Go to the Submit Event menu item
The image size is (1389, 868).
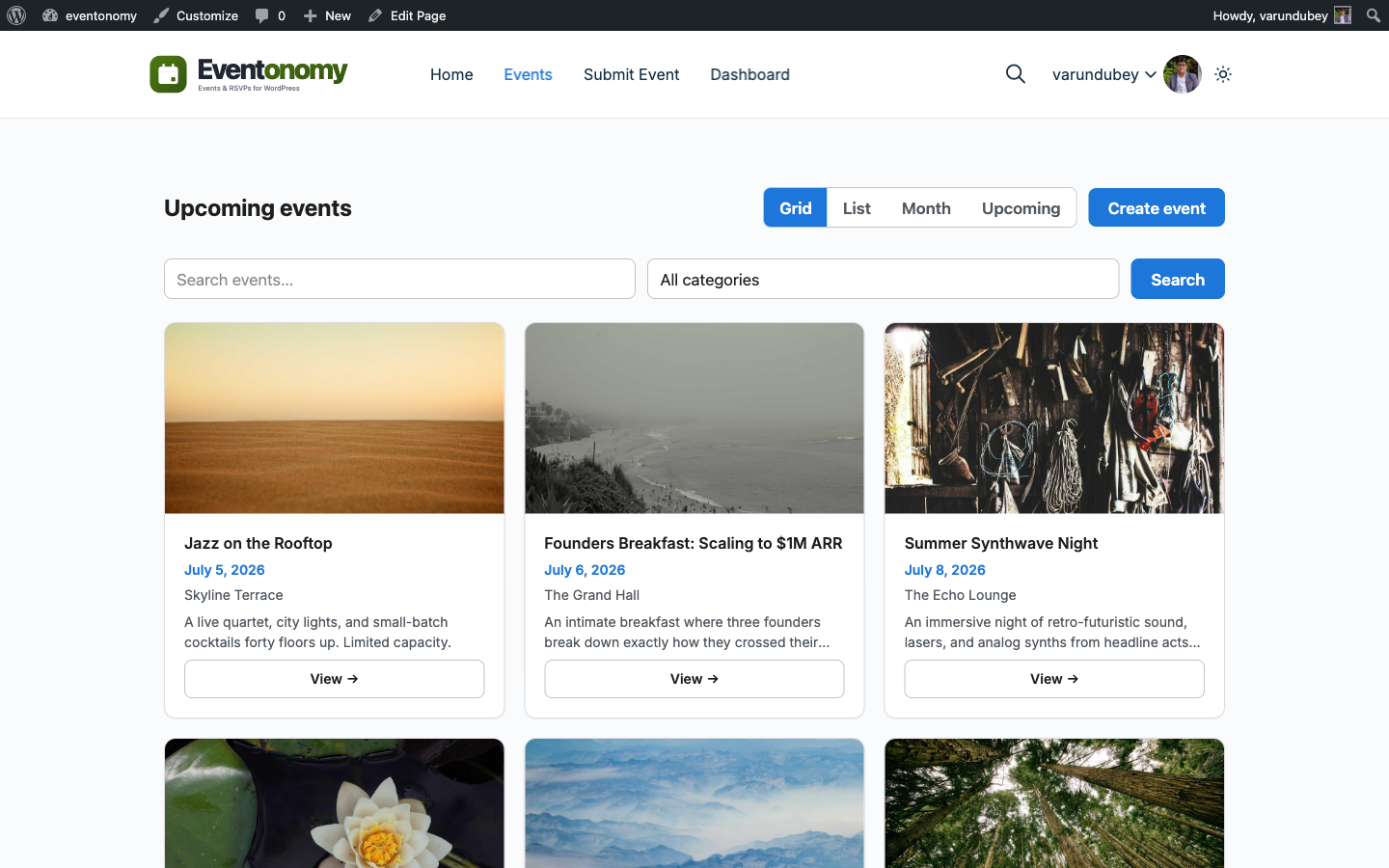(631, 74)
